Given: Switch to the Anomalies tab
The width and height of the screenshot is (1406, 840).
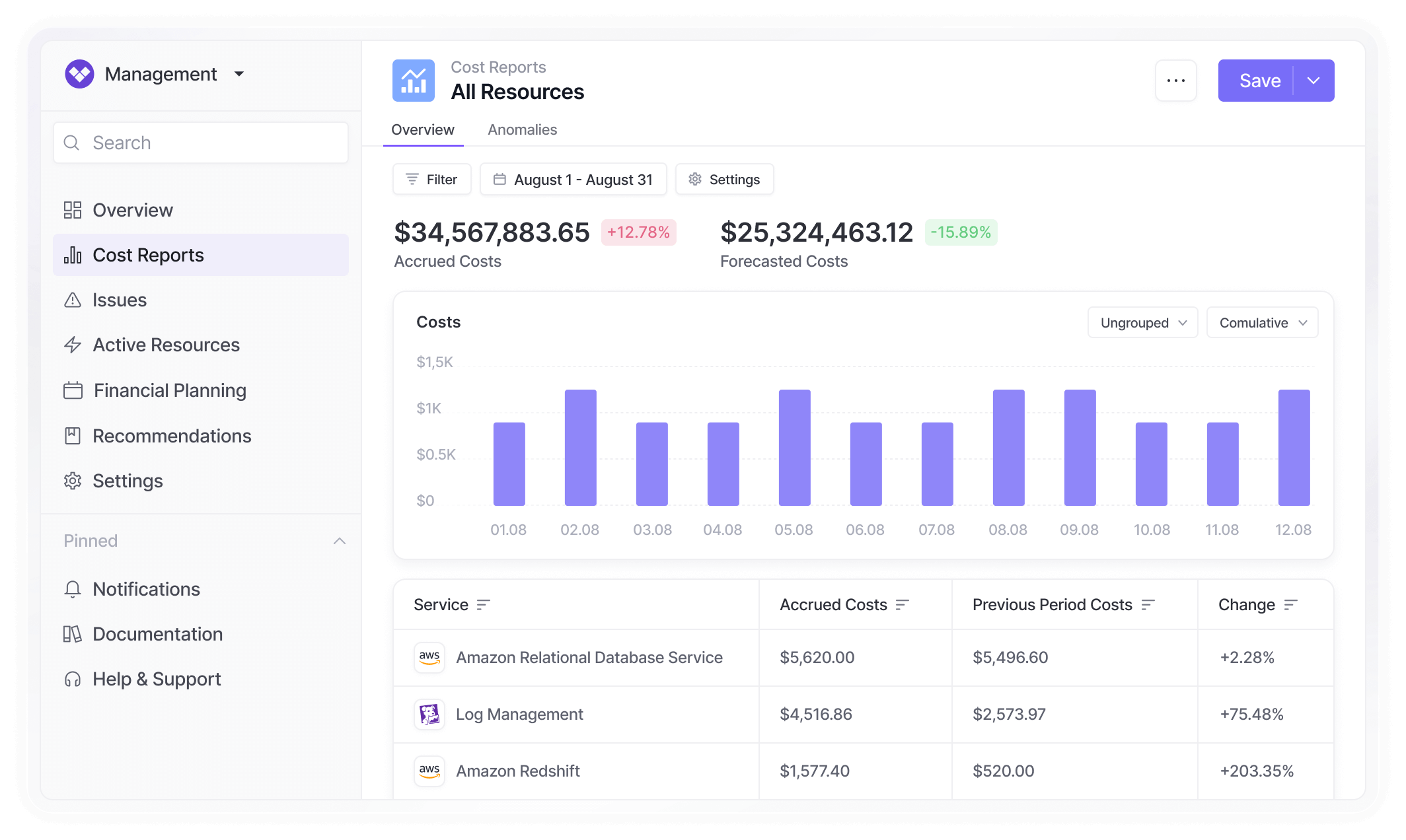Looking at the screenshot, I should [x=522, y=129].
